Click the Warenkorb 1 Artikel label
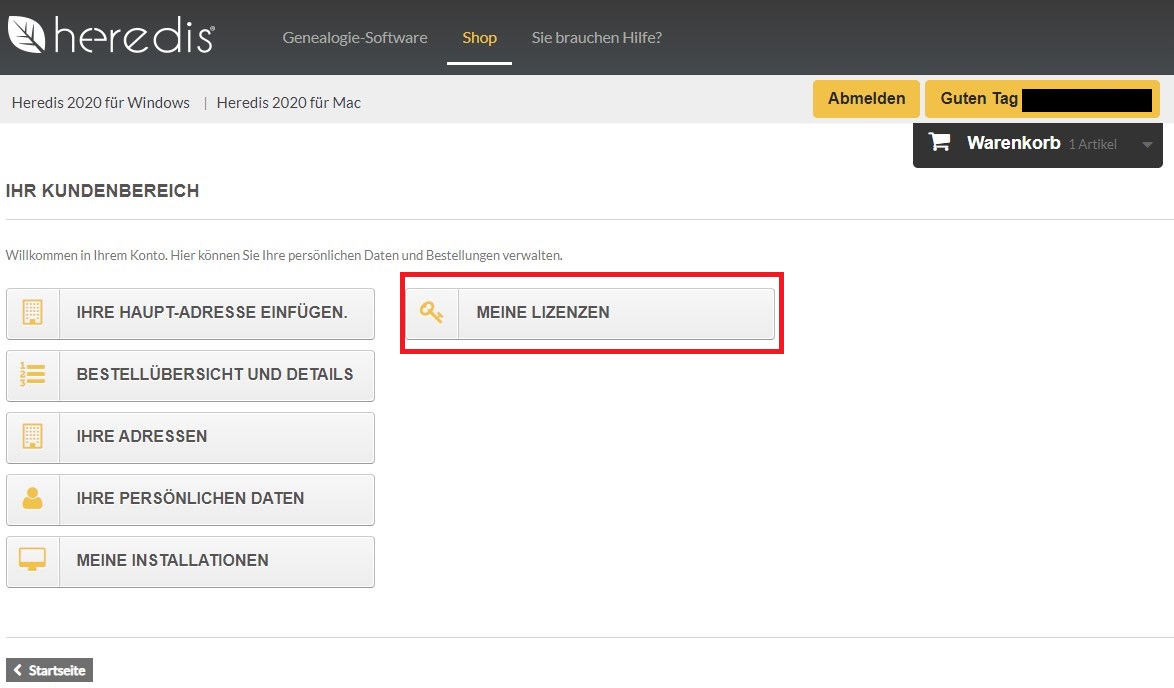 coord(1040,144)
